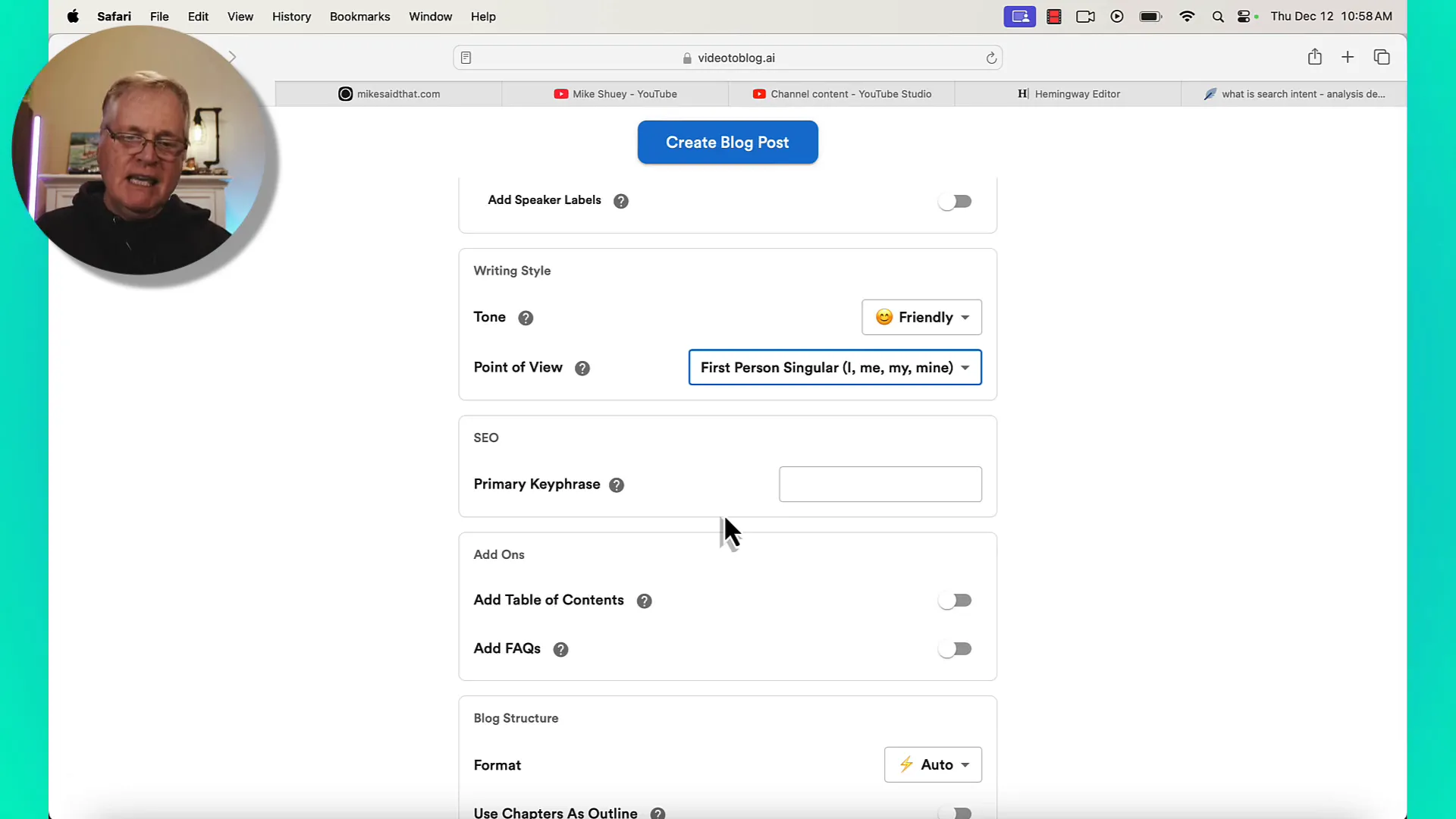This screenshot has height=819, width=1456.
Task: Open Control Center in the menu bar
Action: pos(1244,16)
